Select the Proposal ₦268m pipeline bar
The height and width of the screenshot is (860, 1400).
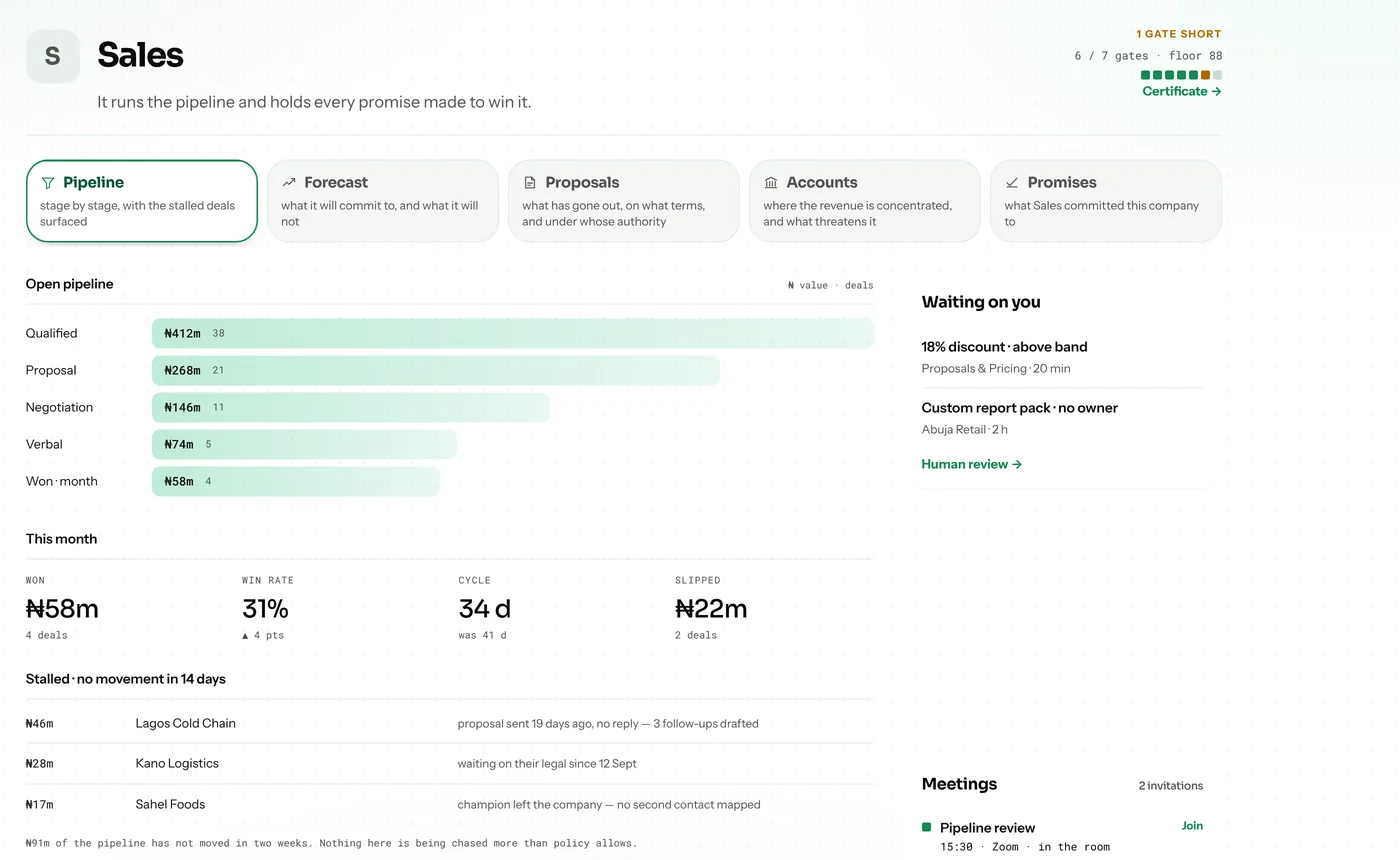click(x=436, y=370)
